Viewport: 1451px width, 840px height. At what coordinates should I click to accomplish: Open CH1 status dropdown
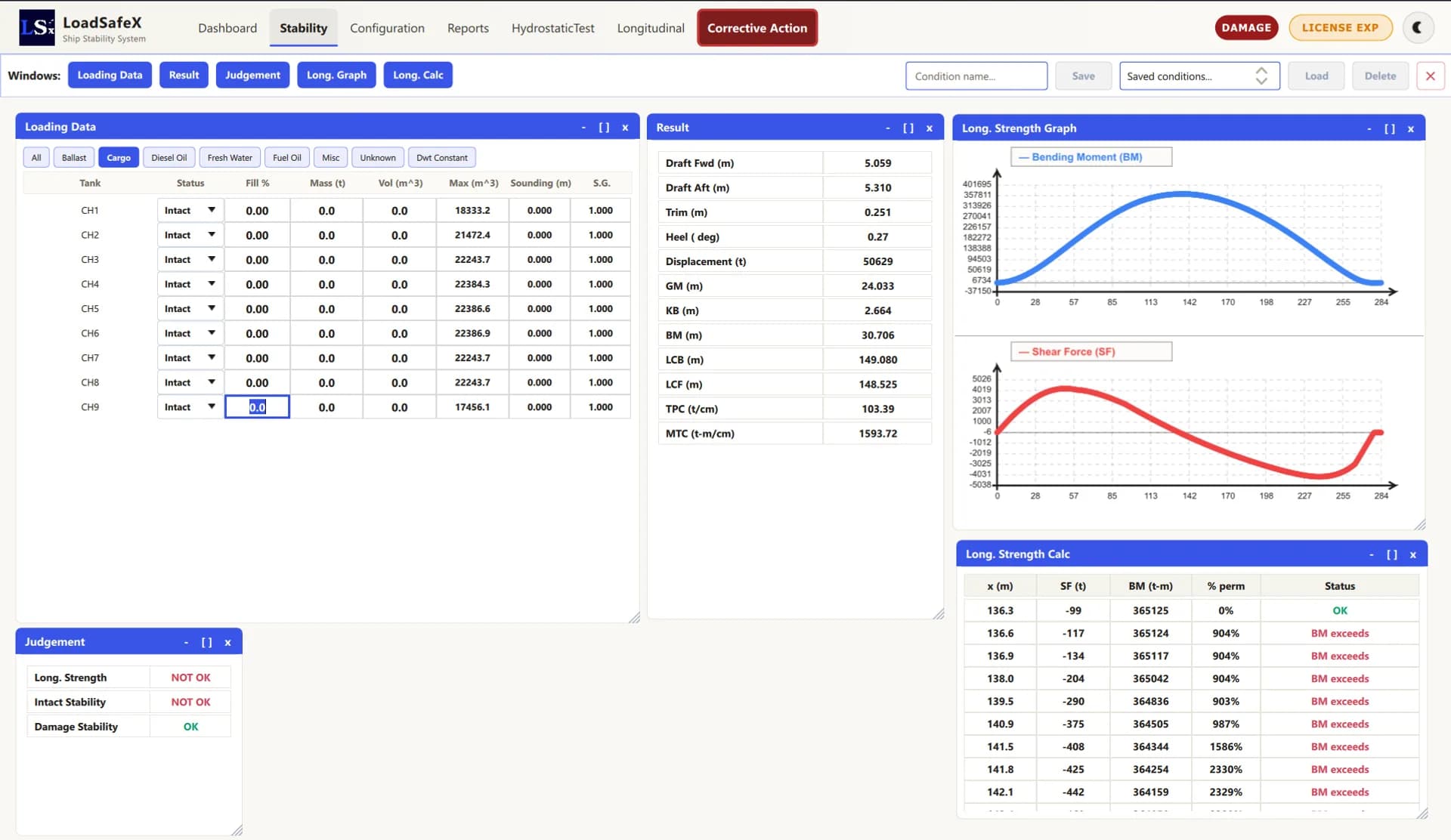click(x=190, y=211)
